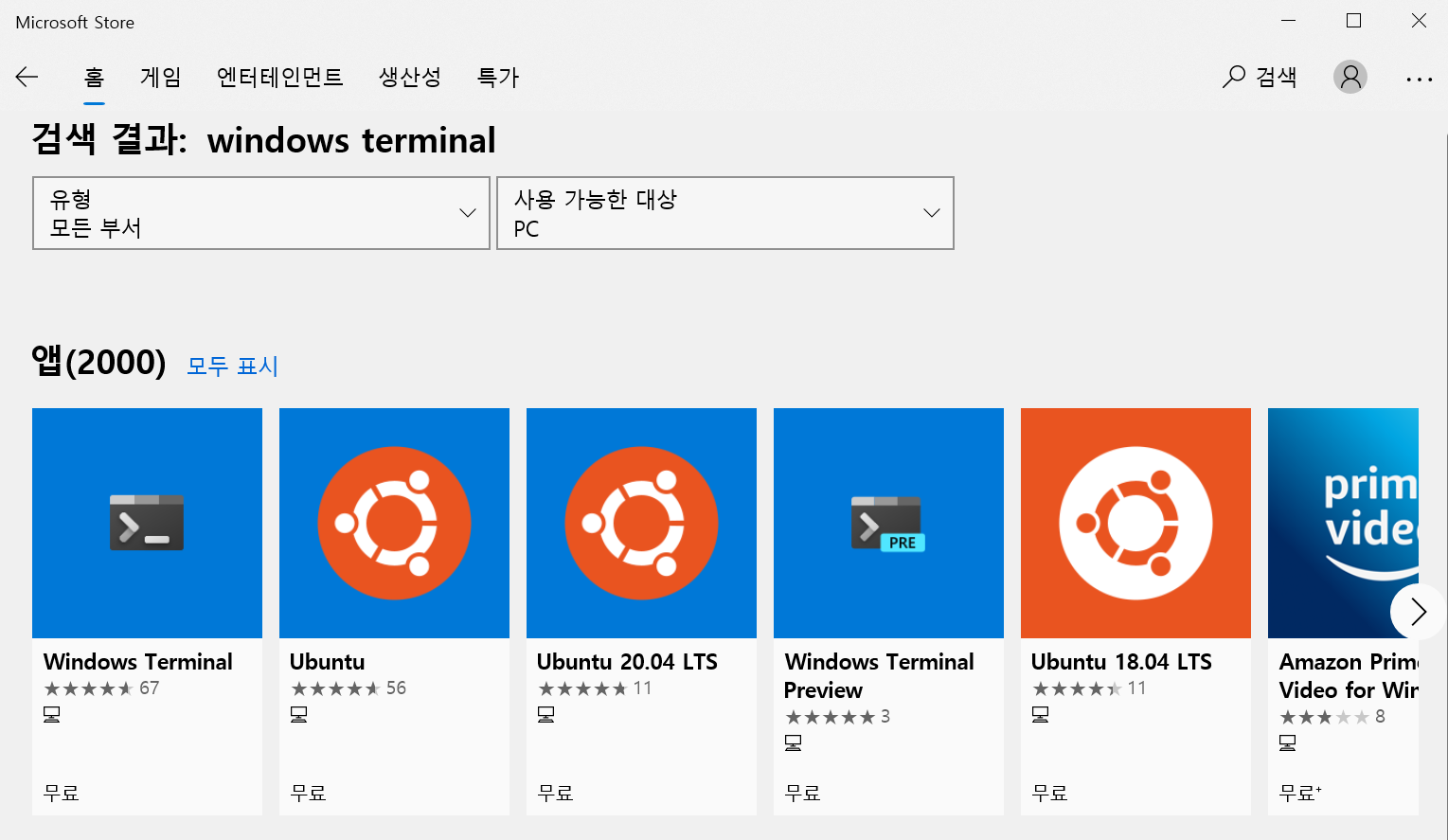Screen dimensions: 1448x840
Task: Maximize the Microsoft Store window
Action: pos(1354,21)
